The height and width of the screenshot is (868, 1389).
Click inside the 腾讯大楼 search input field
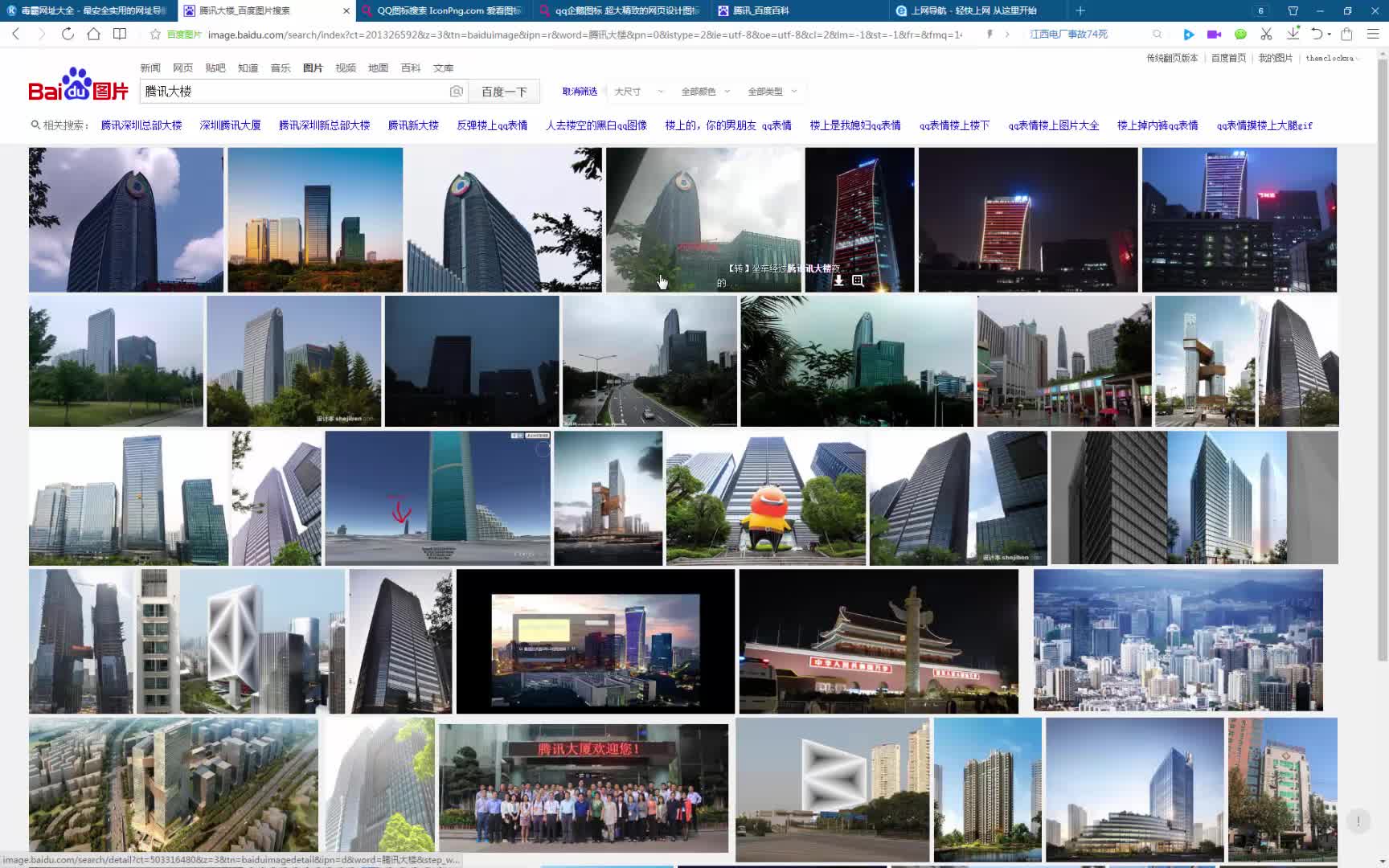pos(281,92)
